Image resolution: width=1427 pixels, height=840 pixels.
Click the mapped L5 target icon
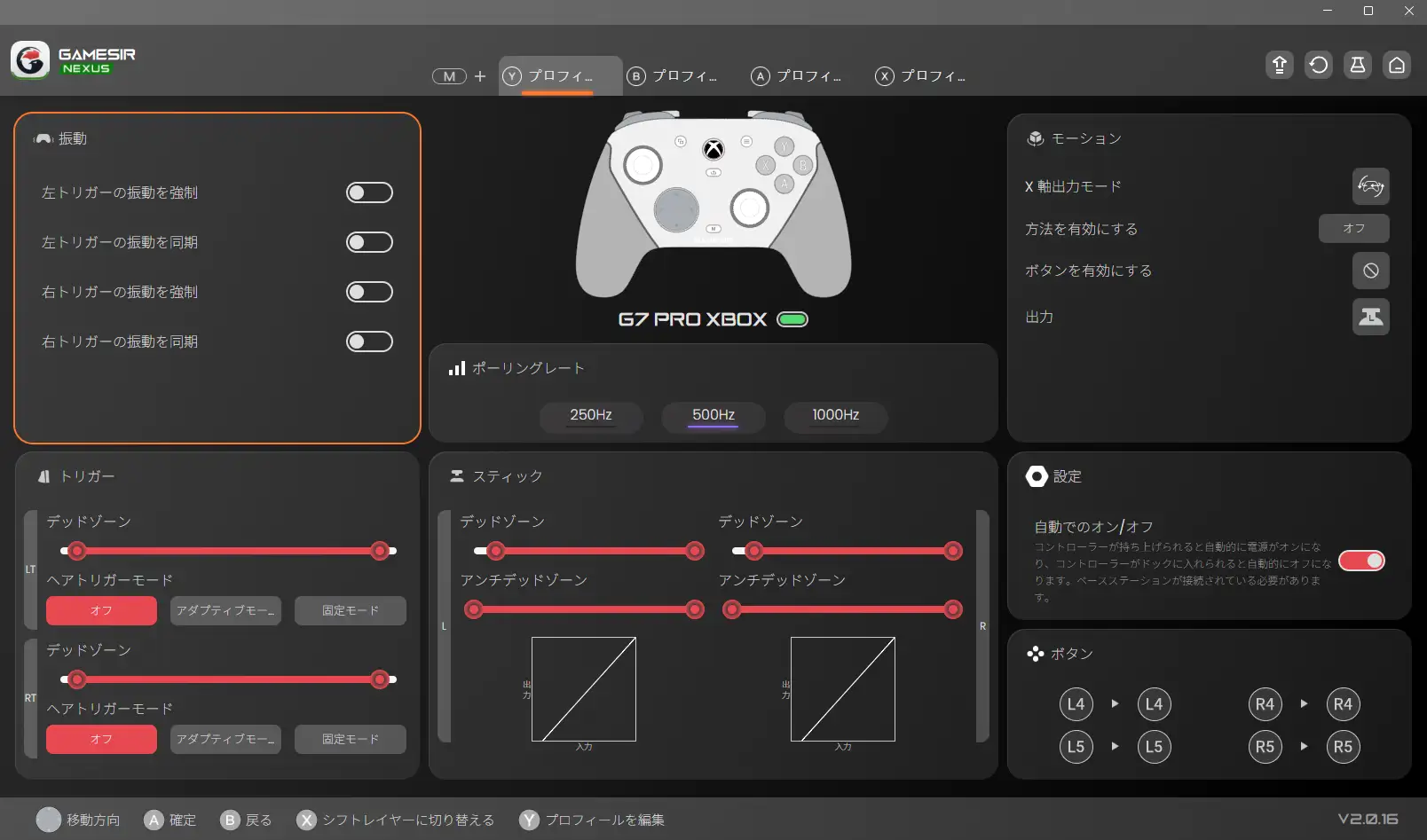(x=1154, y=747)
